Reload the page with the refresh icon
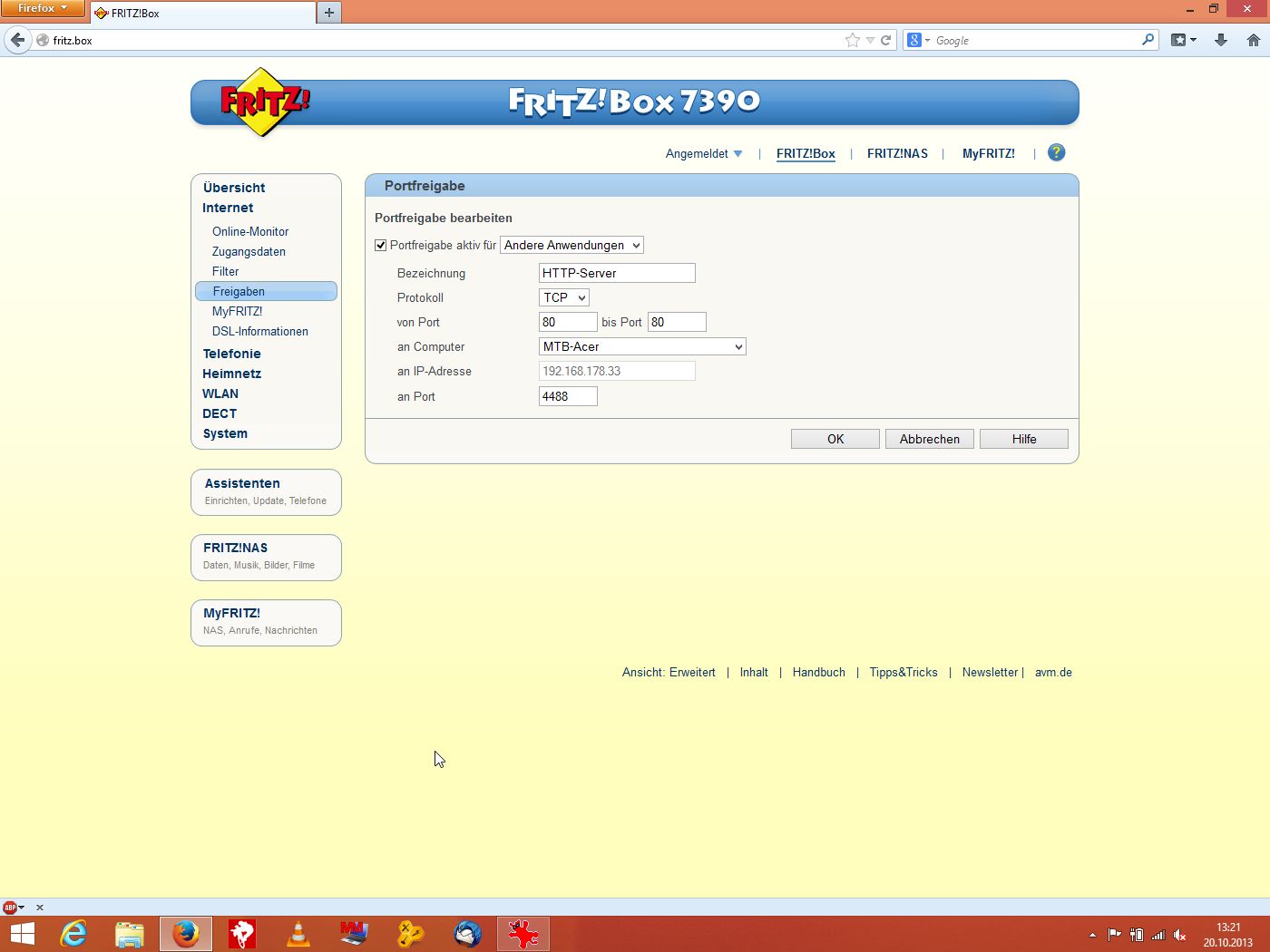Viewport: 1270px width, 952px height. coord(886,40)
